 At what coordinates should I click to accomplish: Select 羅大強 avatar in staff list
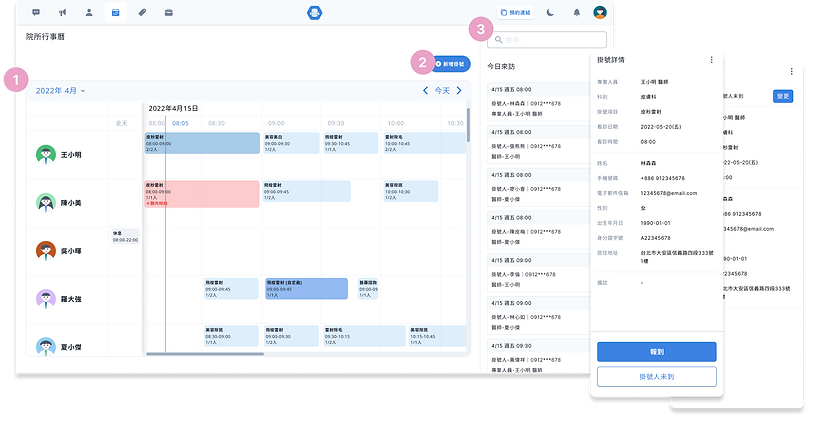46,299
